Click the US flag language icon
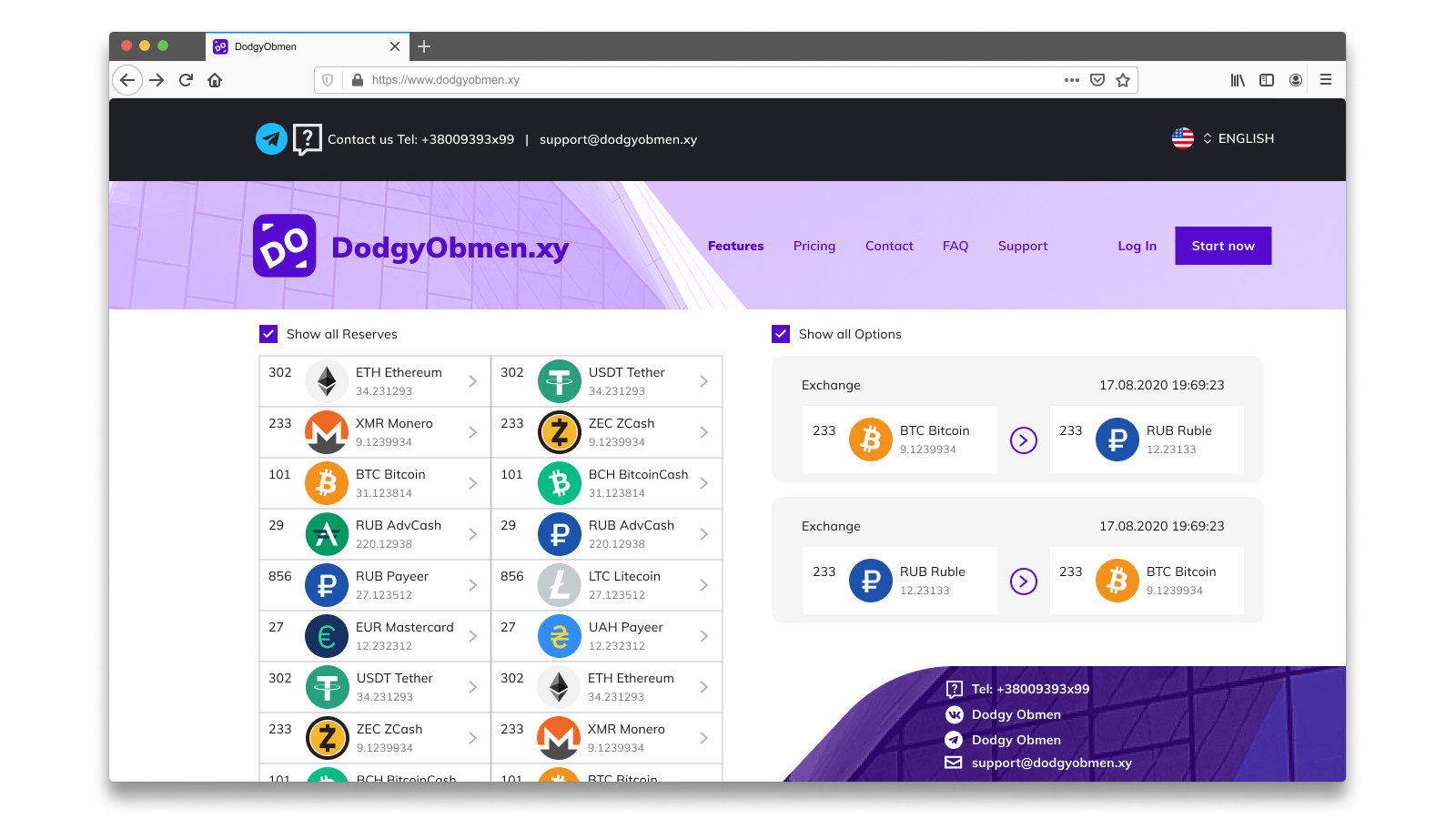The height and width of the screenshot is (819, 1456). pos(1183,138)
